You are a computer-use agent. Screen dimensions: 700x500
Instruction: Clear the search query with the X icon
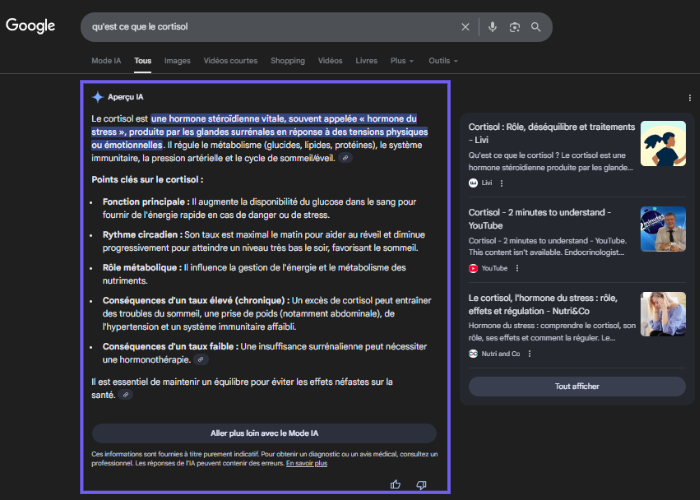466,27
